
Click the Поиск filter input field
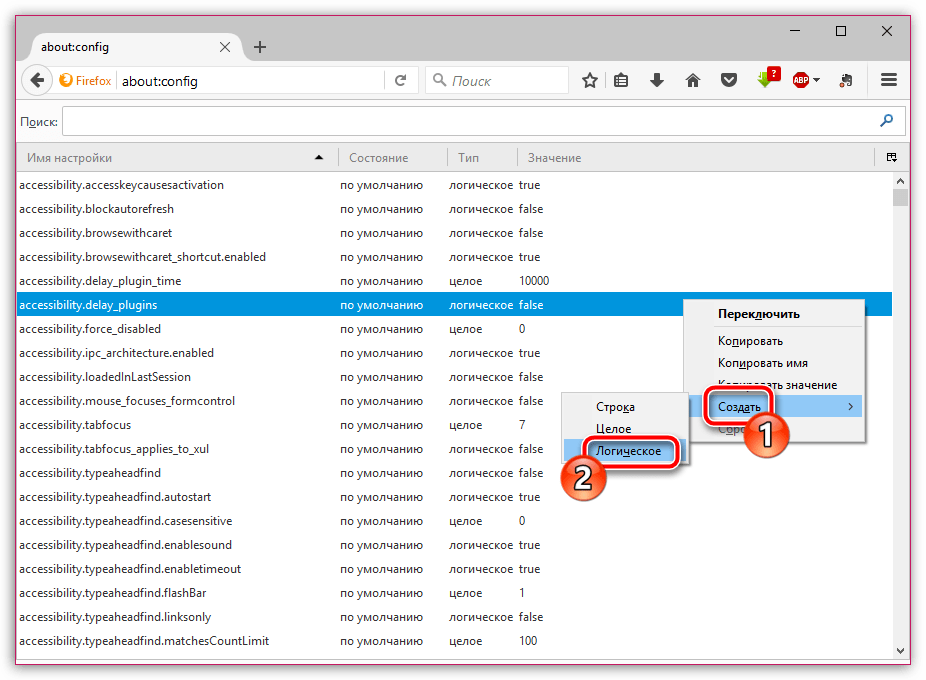pyautogui.click(x=468, y=121)
